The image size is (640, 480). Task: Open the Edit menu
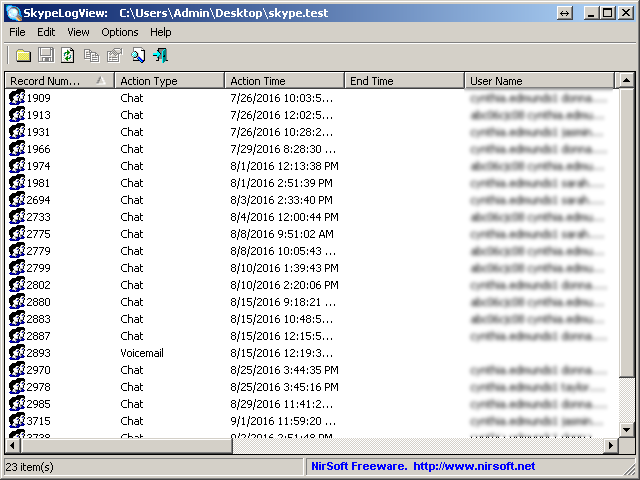(46, 32)
